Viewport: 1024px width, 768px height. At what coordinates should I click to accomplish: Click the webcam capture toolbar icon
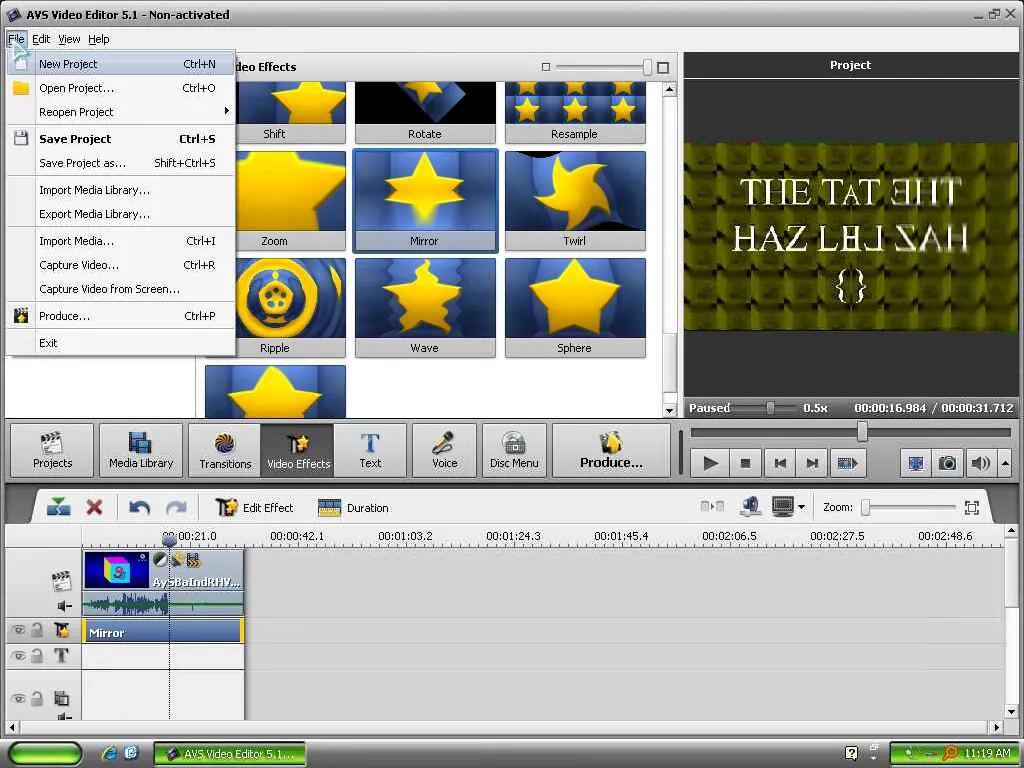point(751,507)
